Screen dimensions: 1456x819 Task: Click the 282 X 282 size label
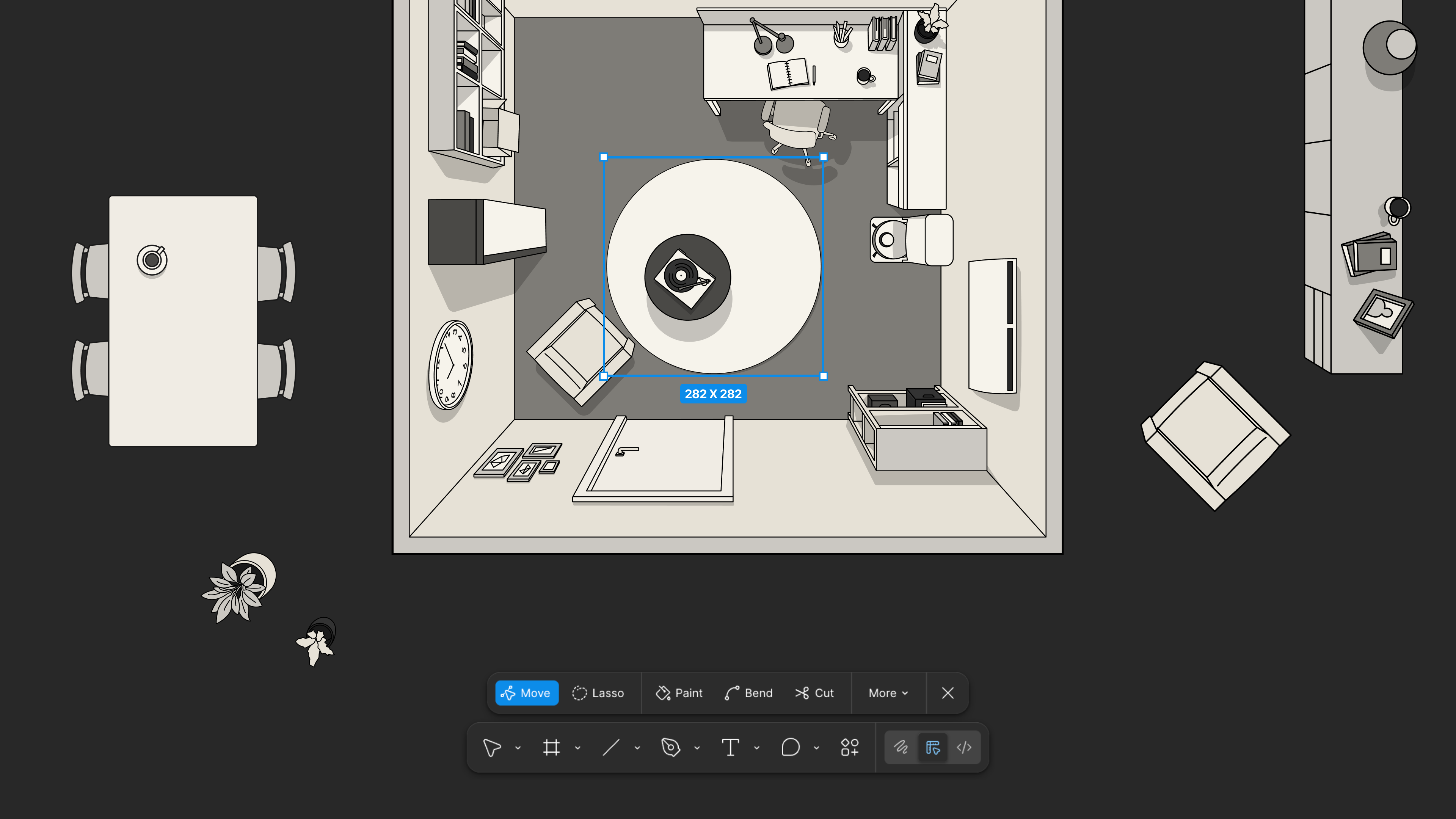713,394
